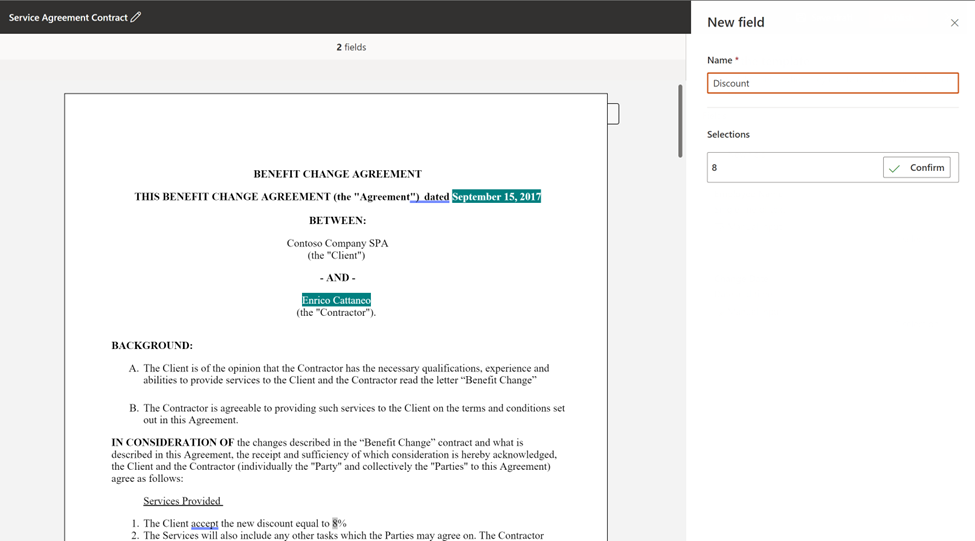The image size is (975, 541).
Task: Click the Selections box containing 8
Action: point(793,168)
